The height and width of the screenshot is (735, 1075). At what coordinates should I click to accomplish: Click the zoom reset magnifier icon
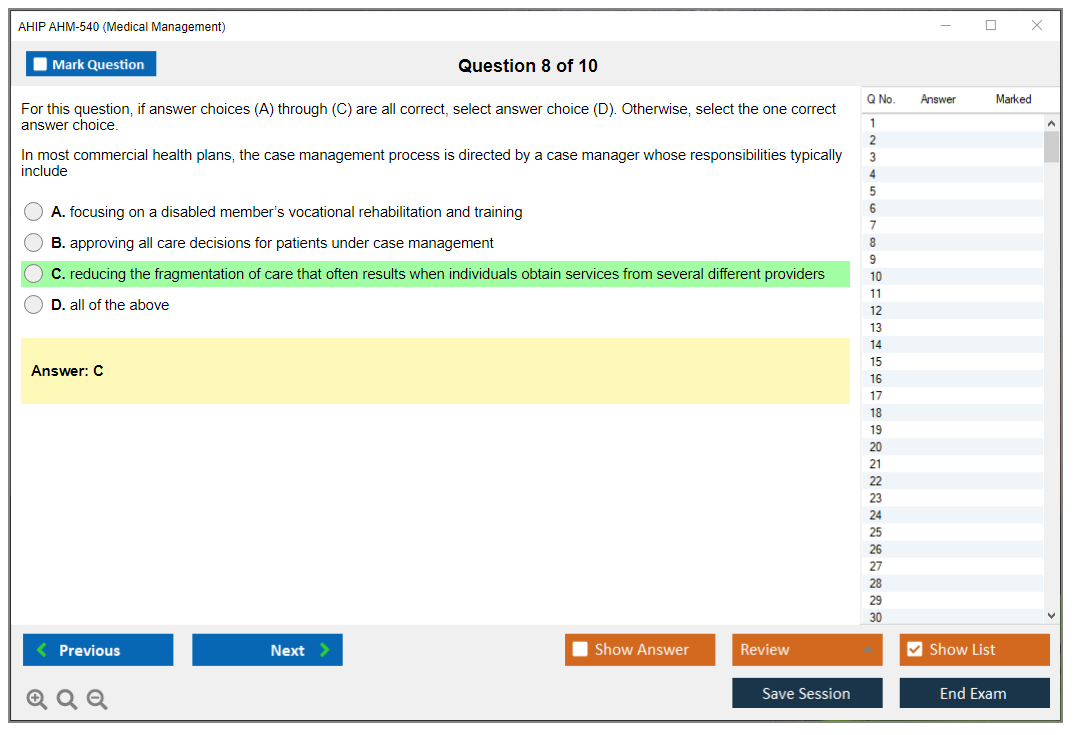(x=67, y=700)
